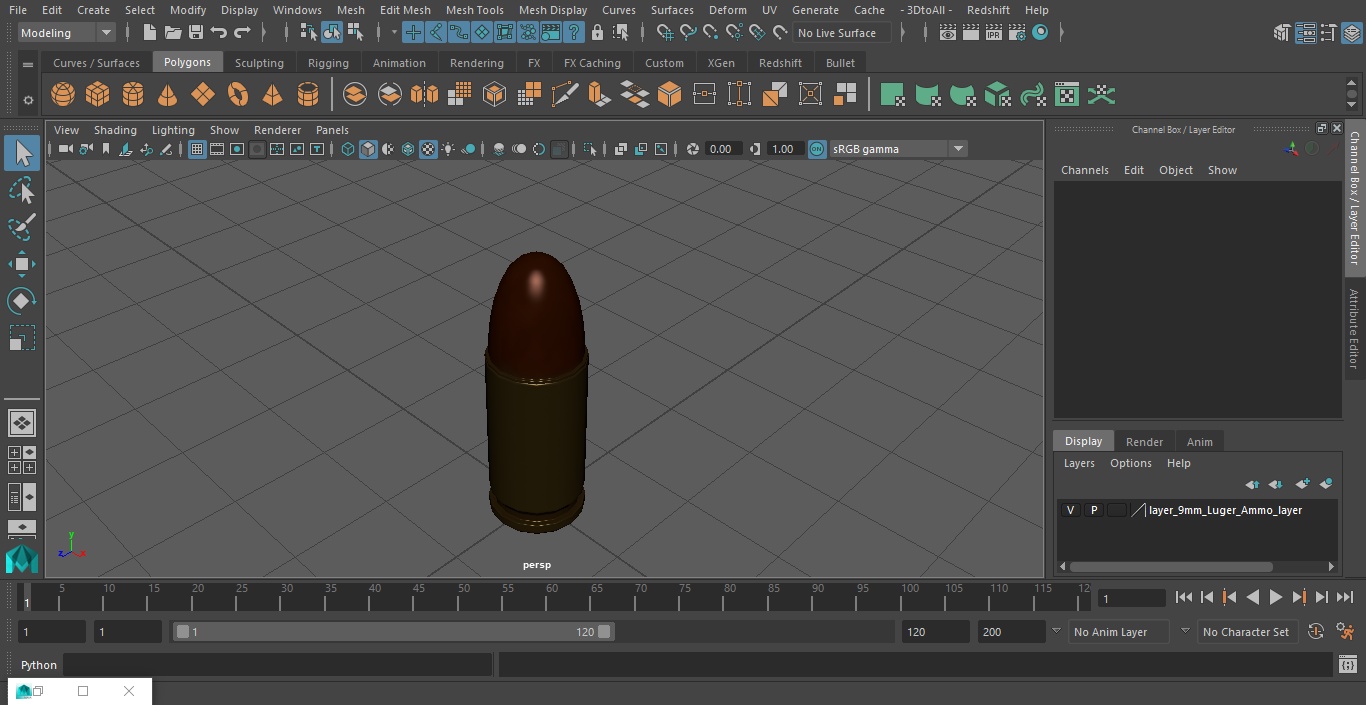Image resolution: width=1366 pixels, height=705 pixels.
Task: Pick the Select tool arrow
Action: [x=22, y=153]
